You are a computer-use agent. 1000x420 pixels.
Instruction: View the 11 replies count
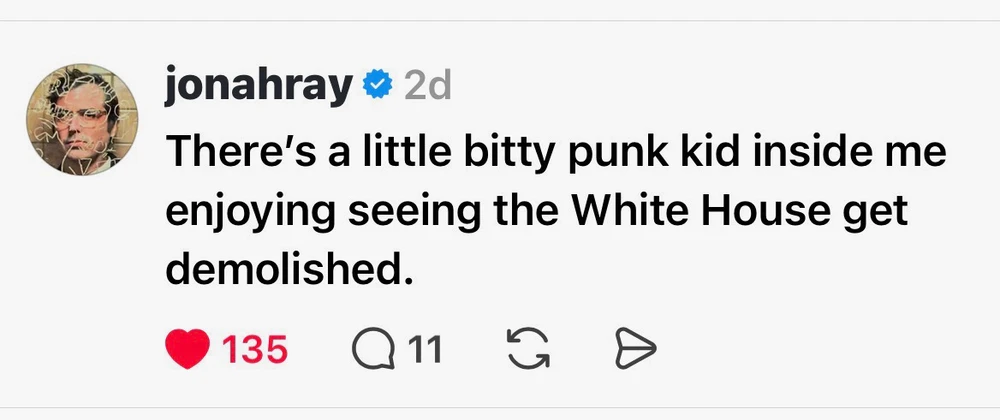(x=426, y=349)
